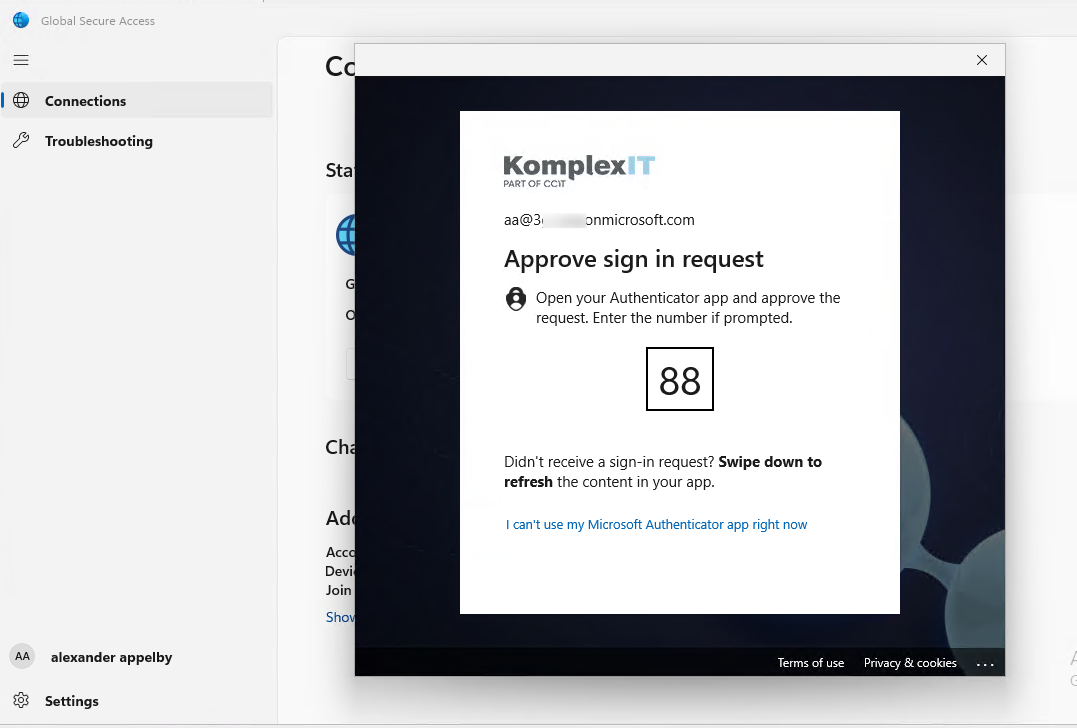
Task: Click the Settings gear icon
Action: (21, 701)
